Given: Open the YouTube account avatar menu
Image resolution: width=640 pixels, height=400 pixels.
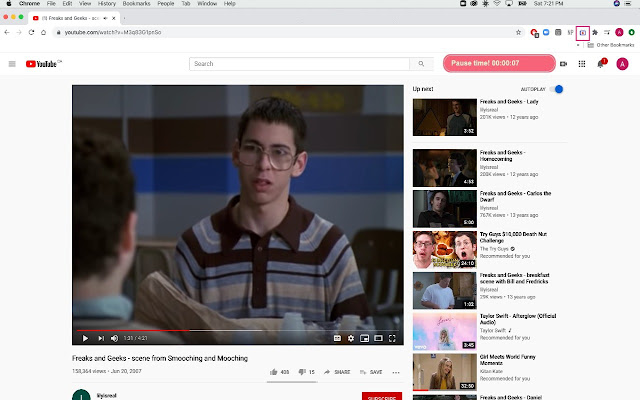Looking at the screenshot, I should coord(622,64).
